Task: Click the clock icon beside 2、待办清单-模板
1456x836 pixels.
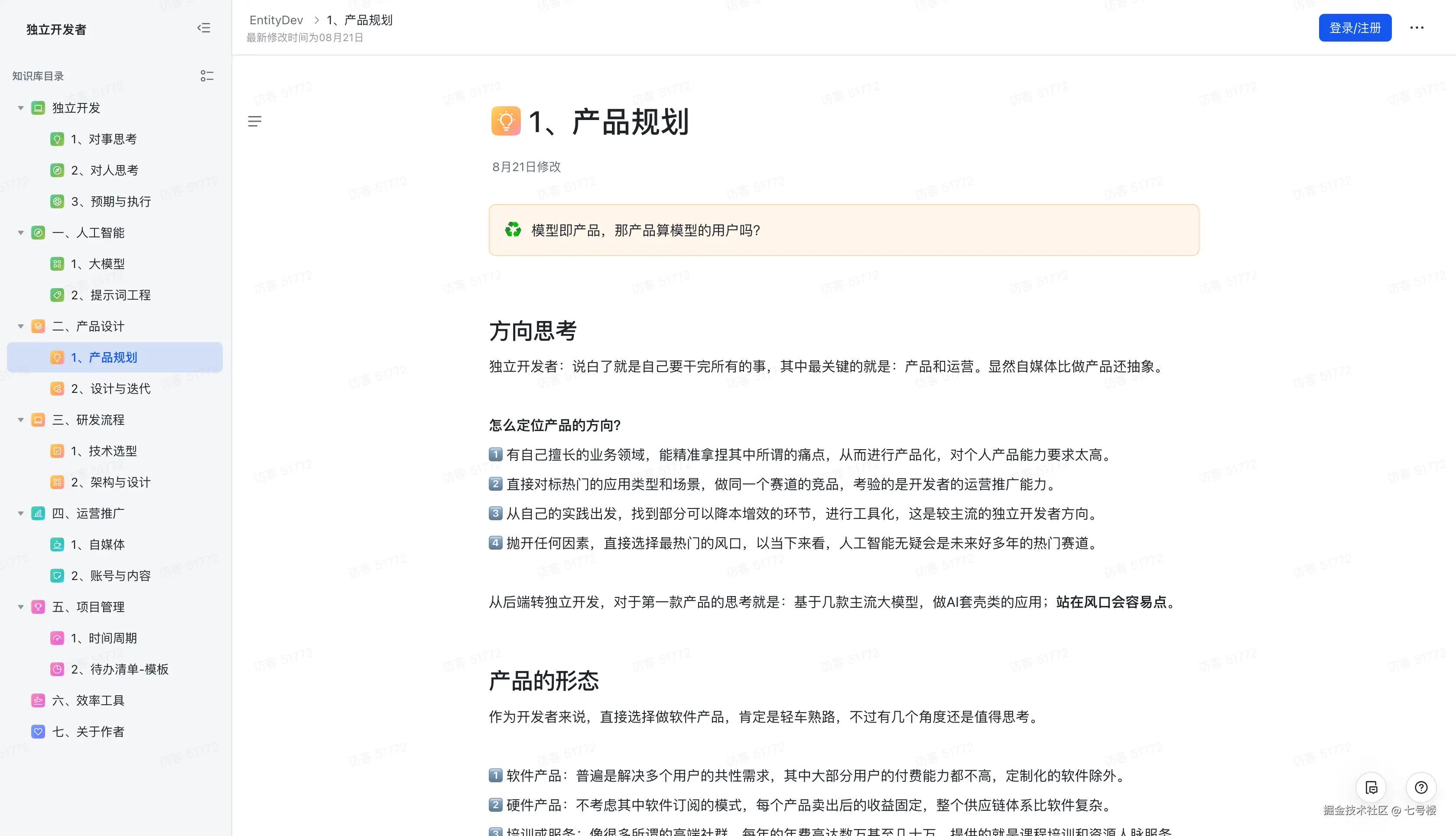Action: [57, 669]
